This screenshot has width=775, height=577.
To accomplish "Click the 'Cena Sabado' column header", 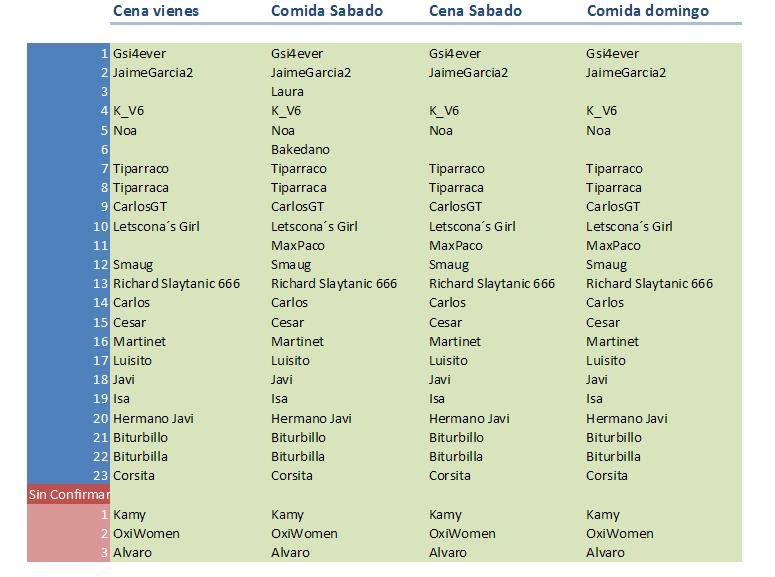I will pos(475,11).
